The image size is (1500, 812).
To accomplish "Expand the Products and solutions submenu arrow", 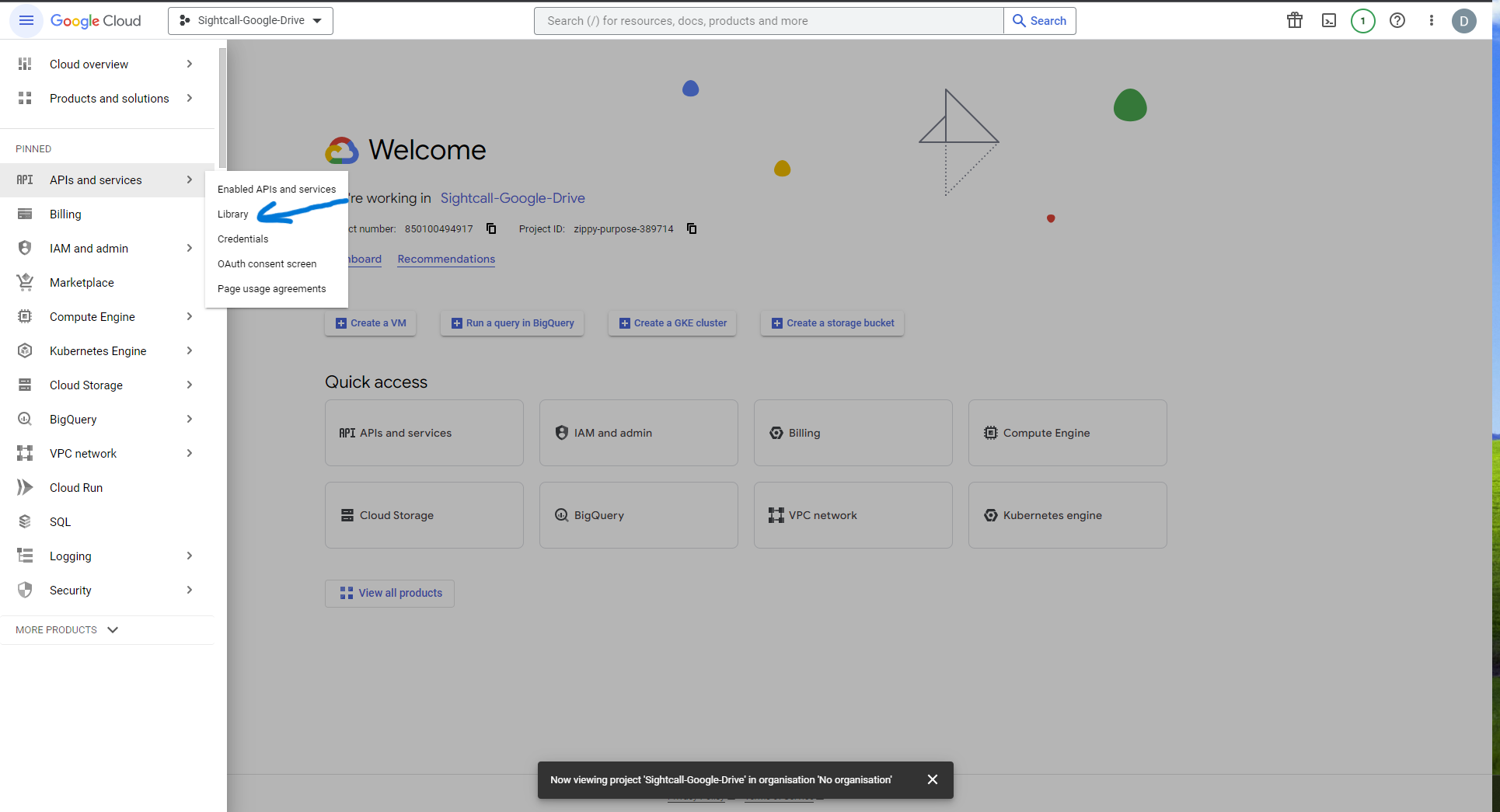I will (x=189, y=98).
